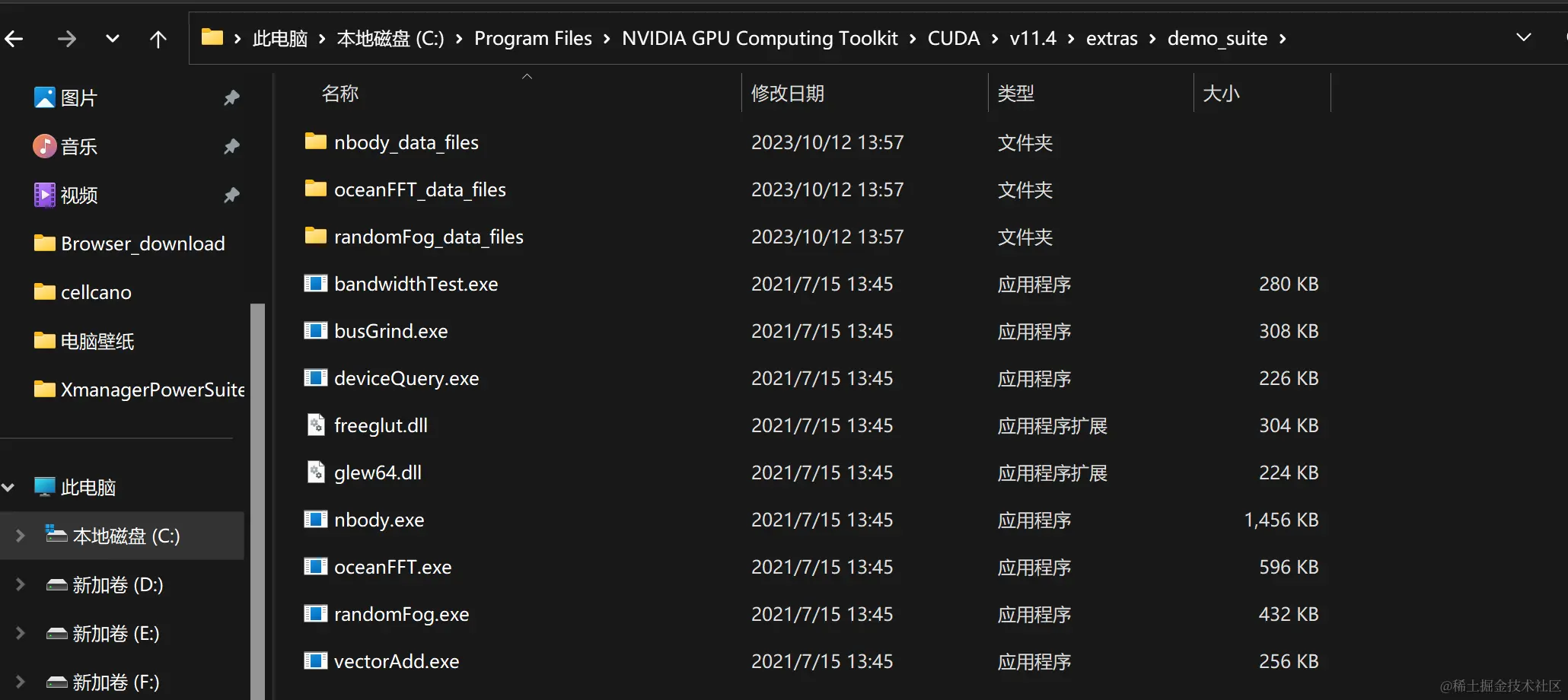Open the nbody_data_files folder icon
The width and height of the screenshot is (1568, 700).
click(x=315, y=142)
